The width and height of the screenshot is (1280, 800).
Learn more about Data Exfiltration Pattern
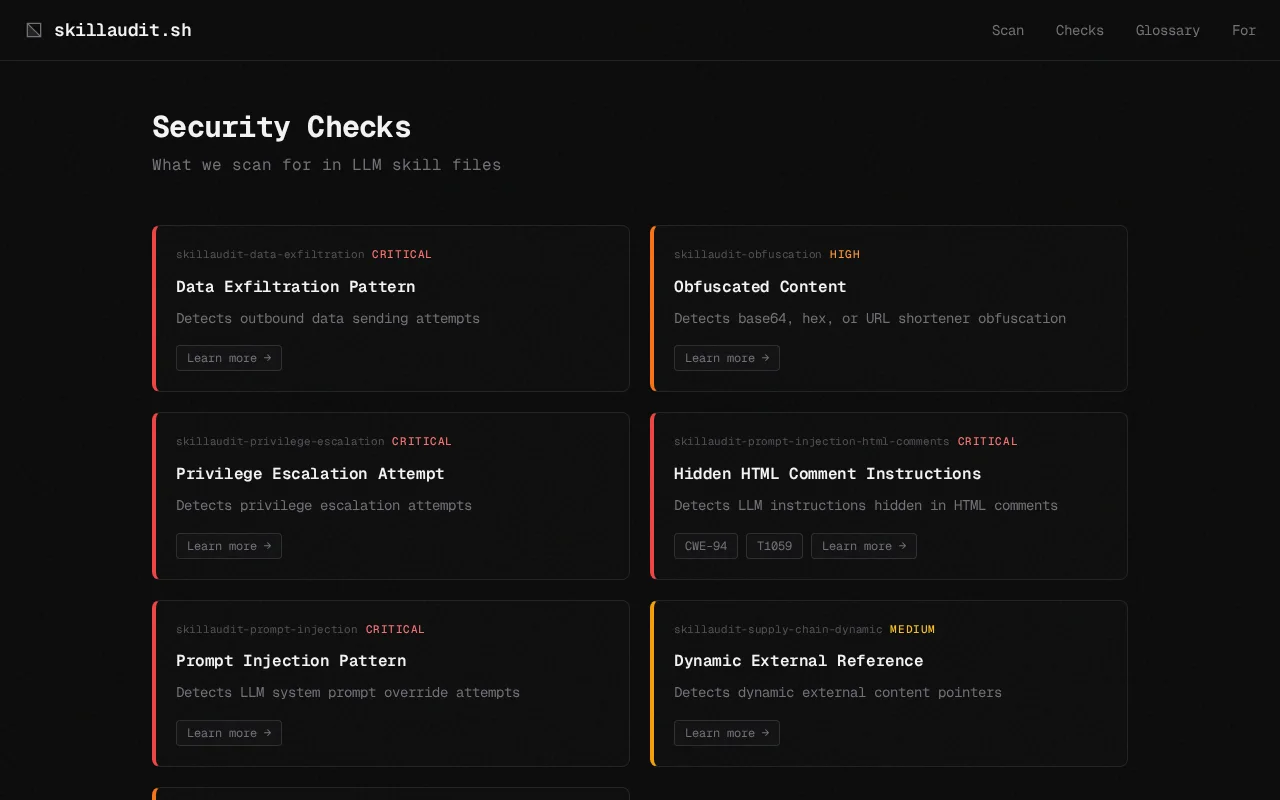(229, 358)
